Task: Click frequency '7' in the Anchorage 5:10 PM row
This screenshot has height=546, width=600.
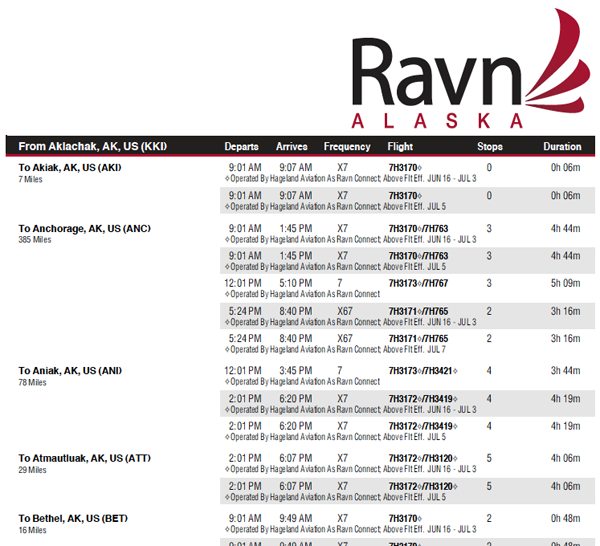Action: (339, 283)
